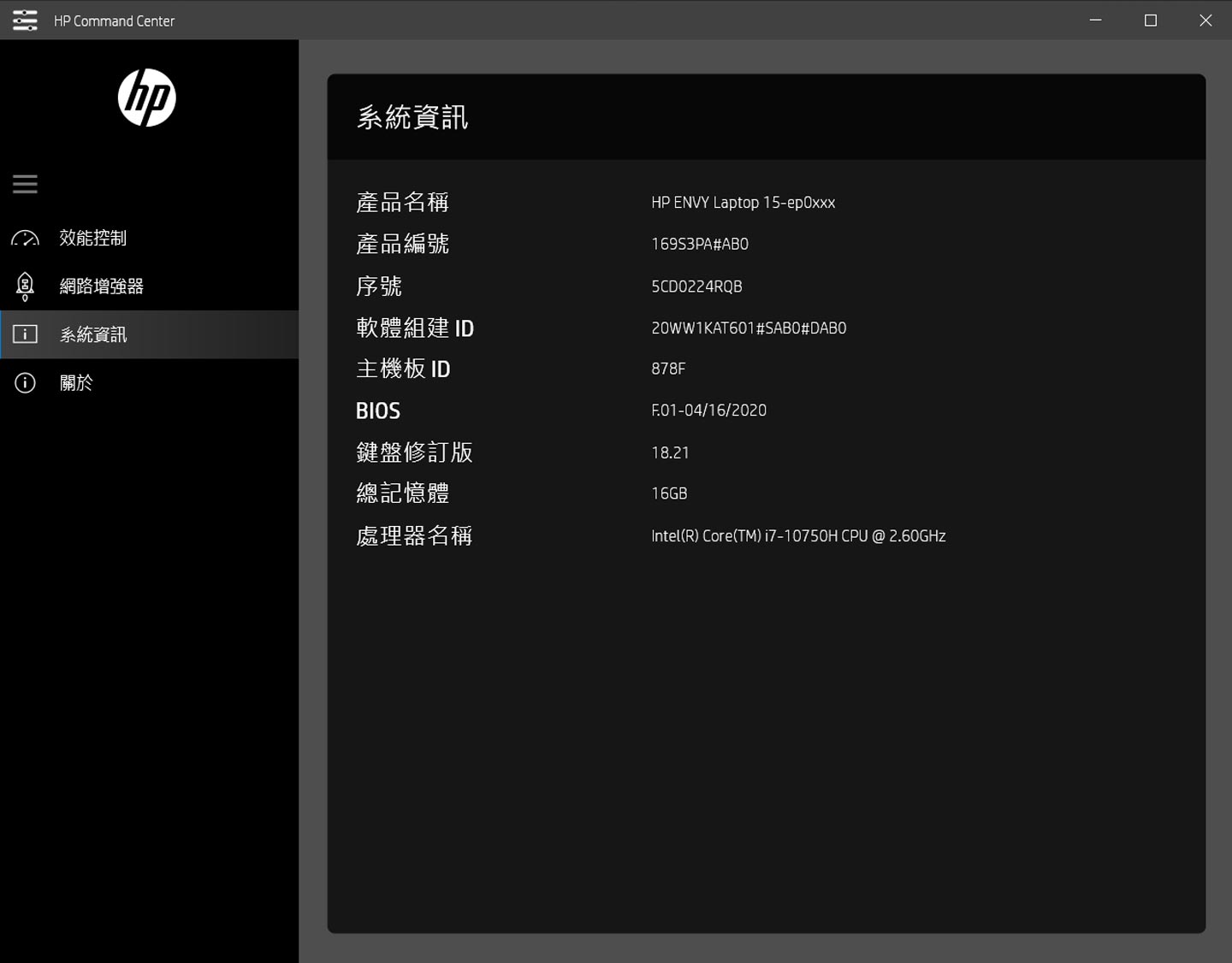Click the 系統資訊 heading

pos(413,117)
